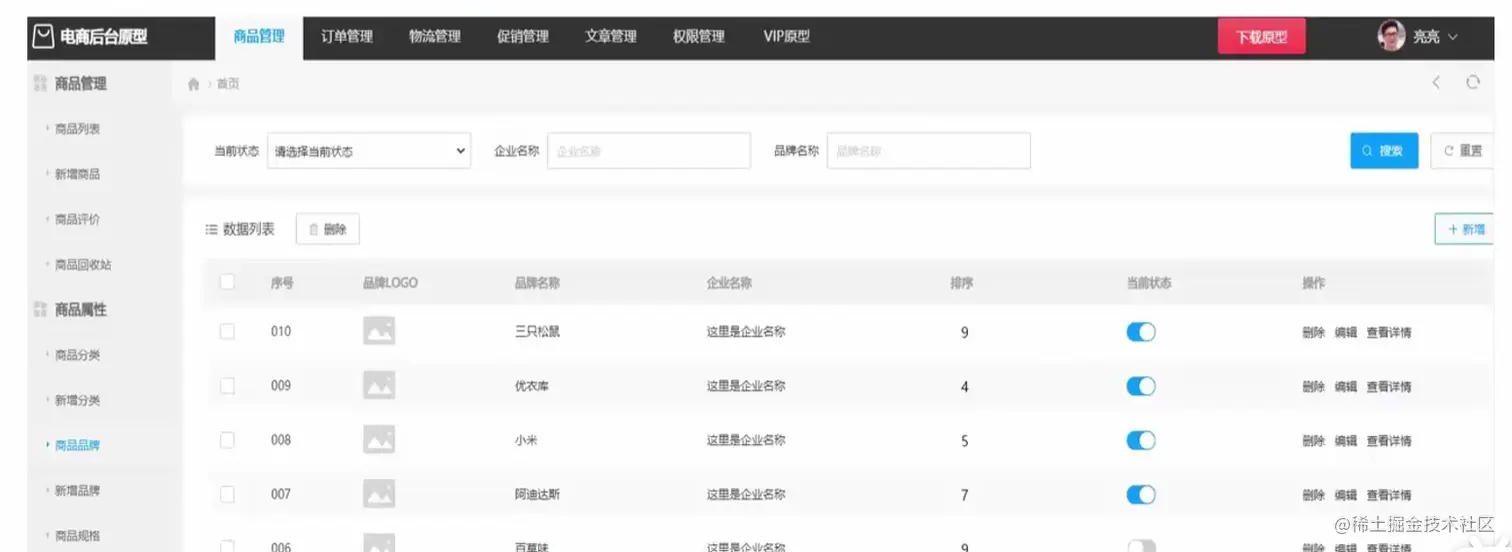This screenshot has height=552, width=1512.
Task: Click the 品牌名称 column header
Action: point(537,283)
